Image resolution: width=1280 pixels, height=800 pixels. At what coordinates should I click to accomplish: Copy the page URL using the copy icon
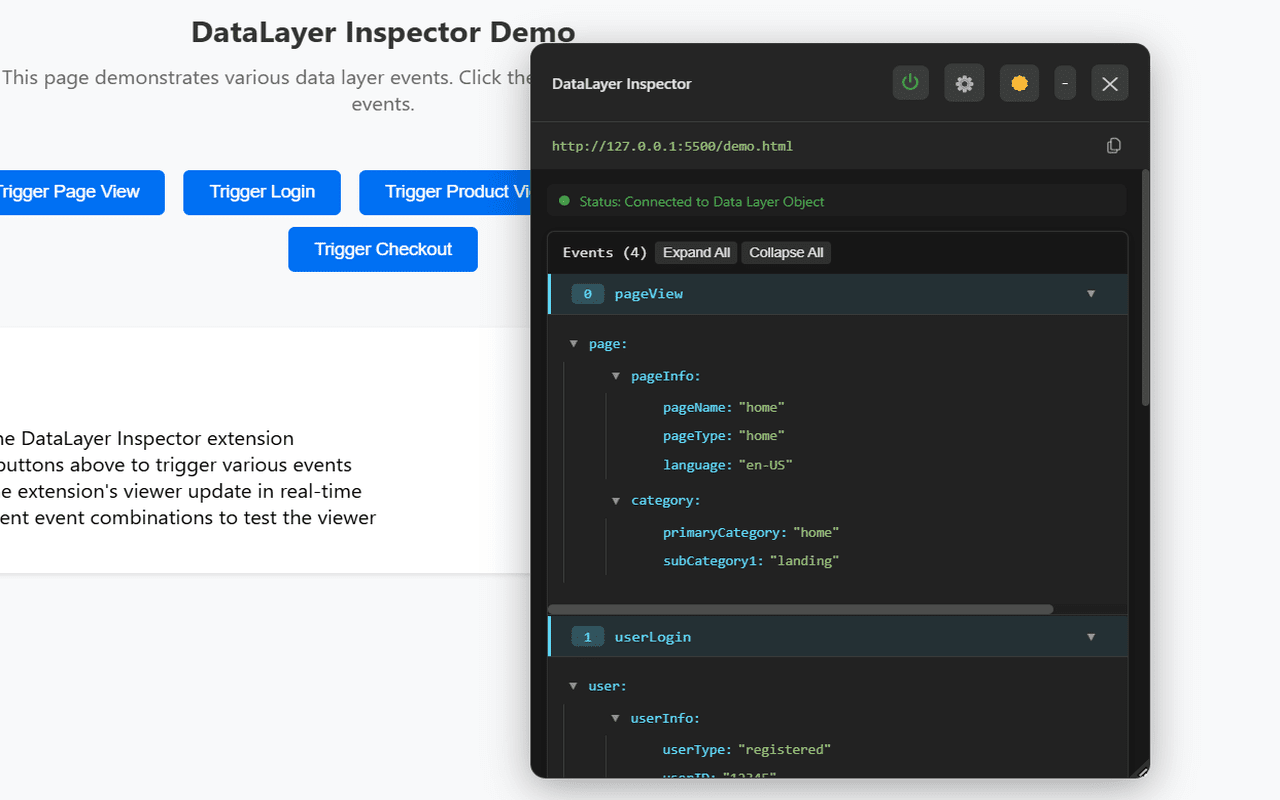pos(1113,145)
